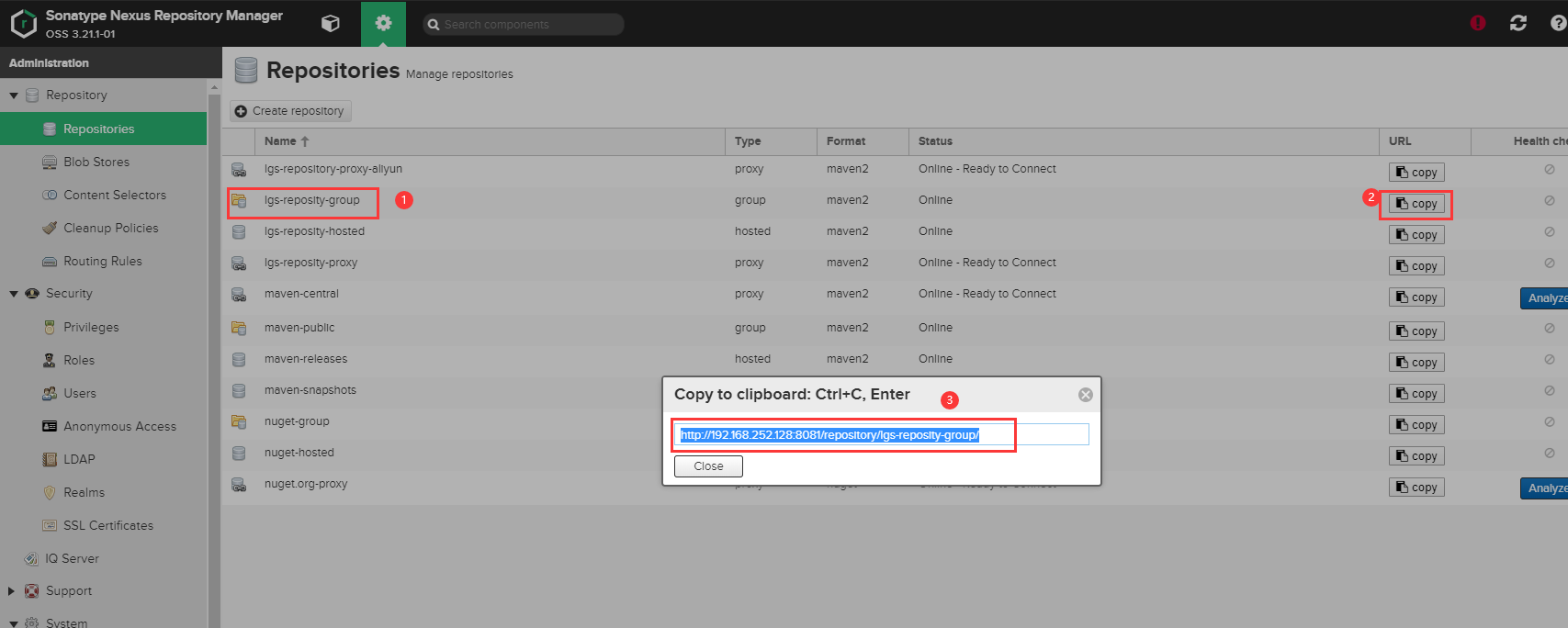Screen dimensions: 1568x628
Task: Click the group icon of maven-public row
Action: (x=239, y=328)
